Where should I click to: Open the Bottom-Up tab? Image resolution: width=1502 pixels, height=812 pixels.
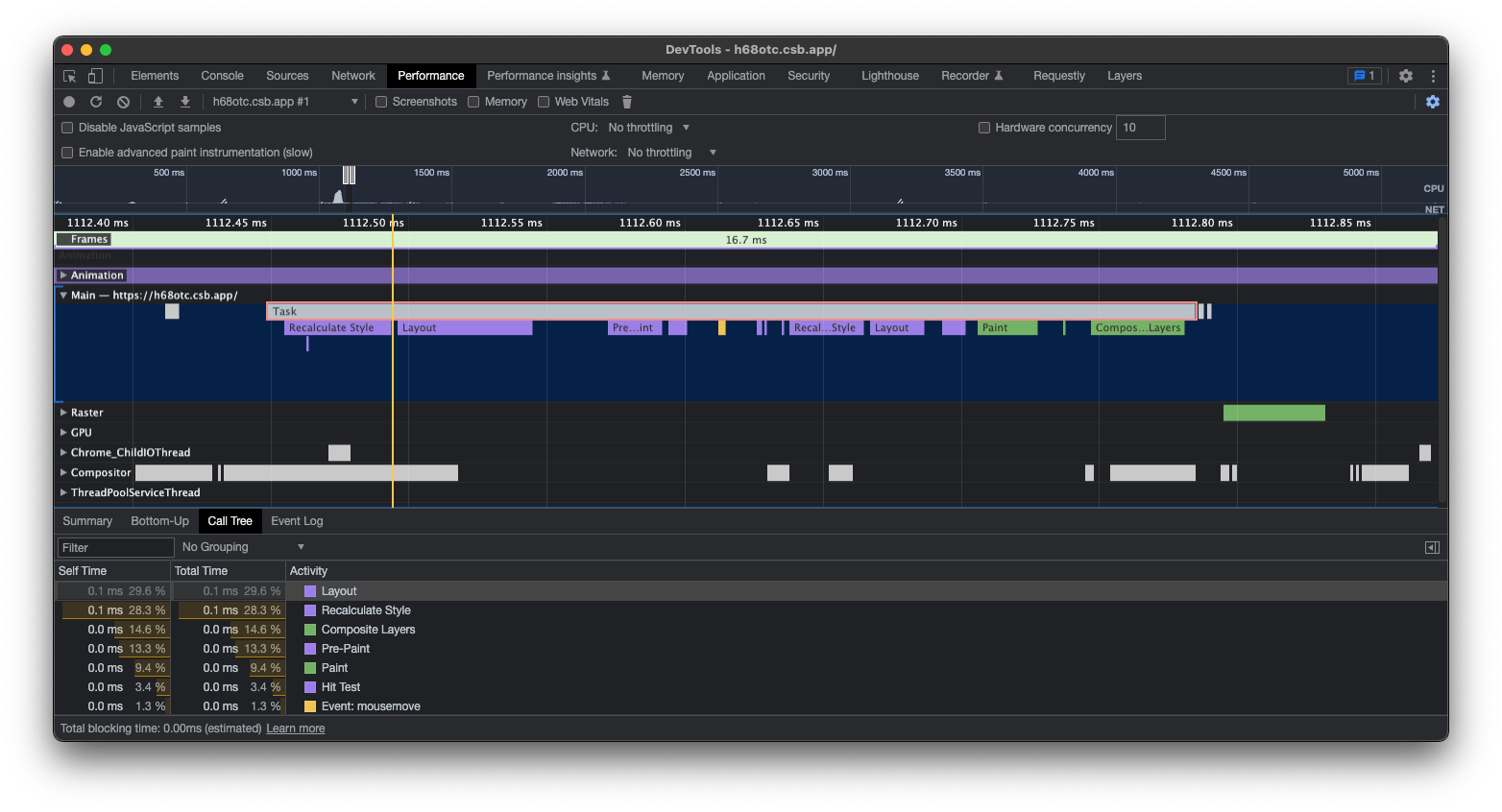159,521
